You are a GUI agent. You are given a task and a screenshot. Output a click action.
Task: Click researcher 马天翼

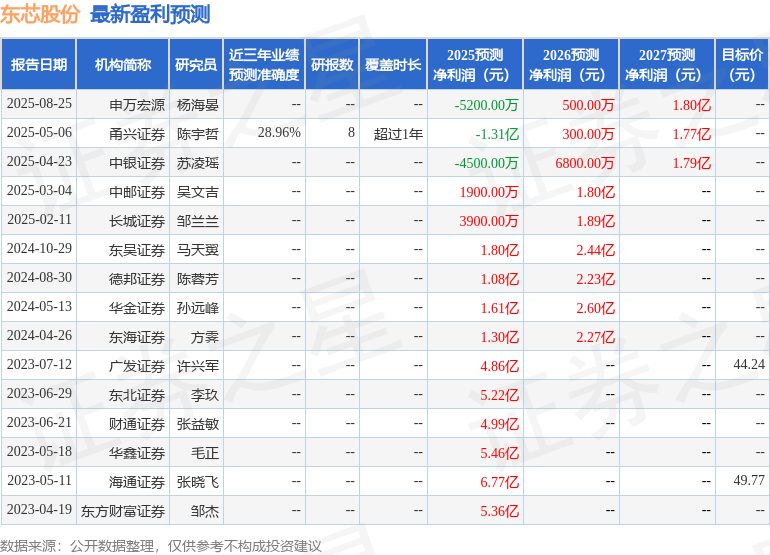(197, 250)
